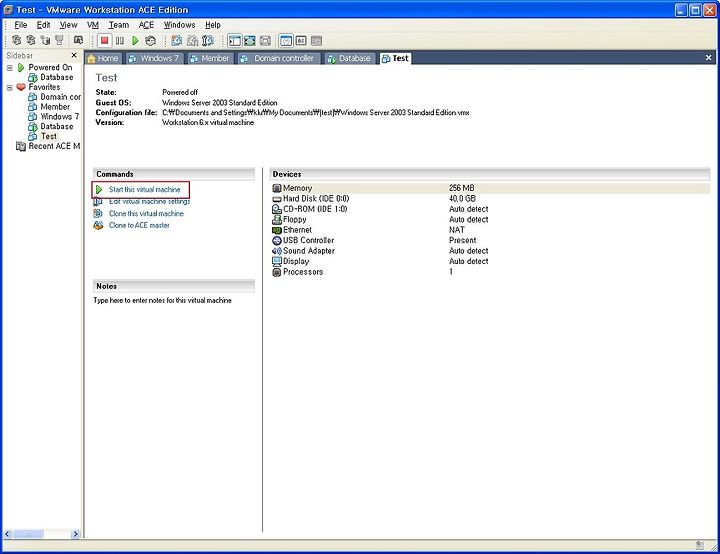Open the Edit menu
Viewport: 720px width, 554px height.
[44, 25]
